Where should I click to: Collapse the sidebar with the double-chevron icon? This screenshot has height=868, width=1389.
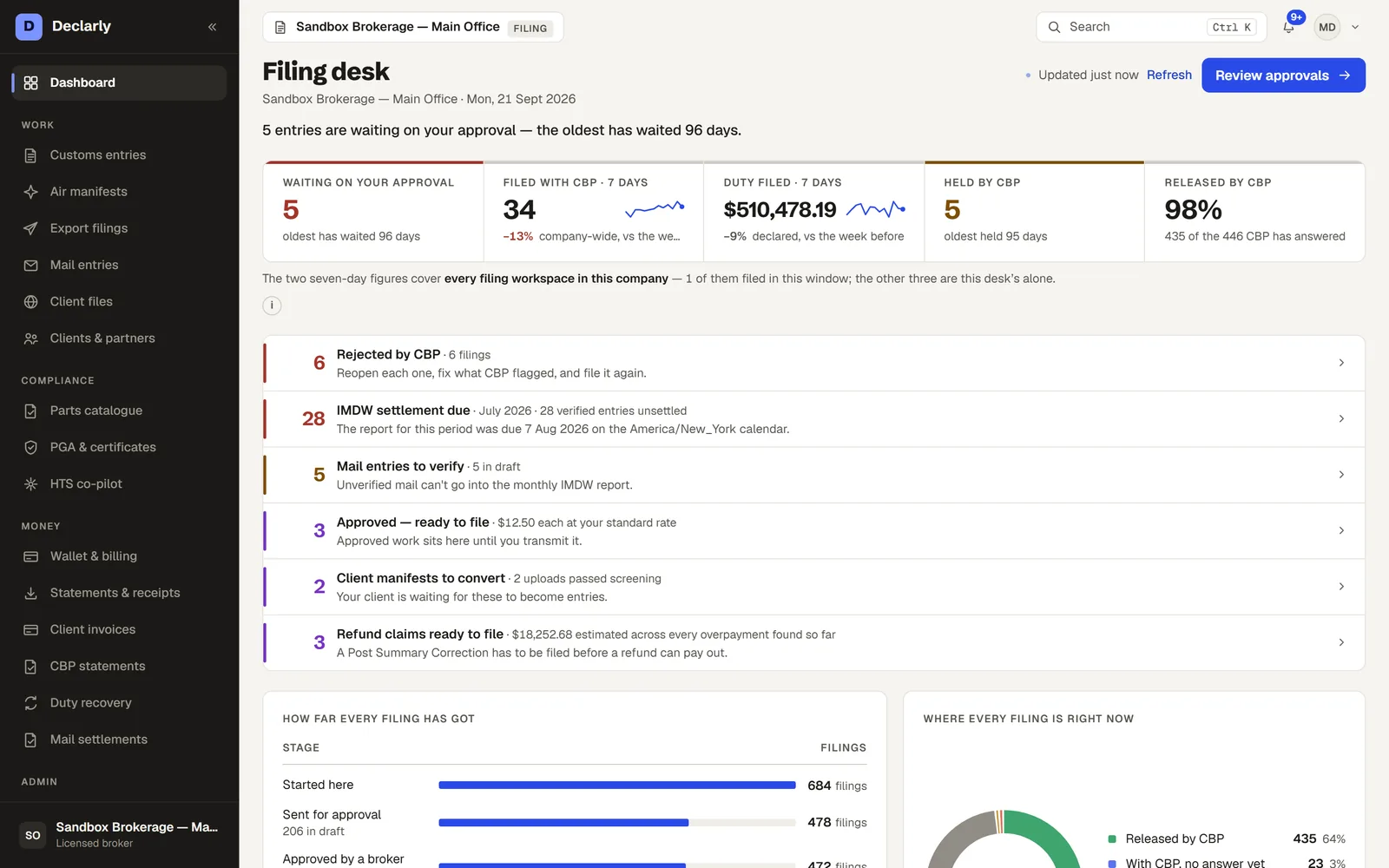point(212,27)
